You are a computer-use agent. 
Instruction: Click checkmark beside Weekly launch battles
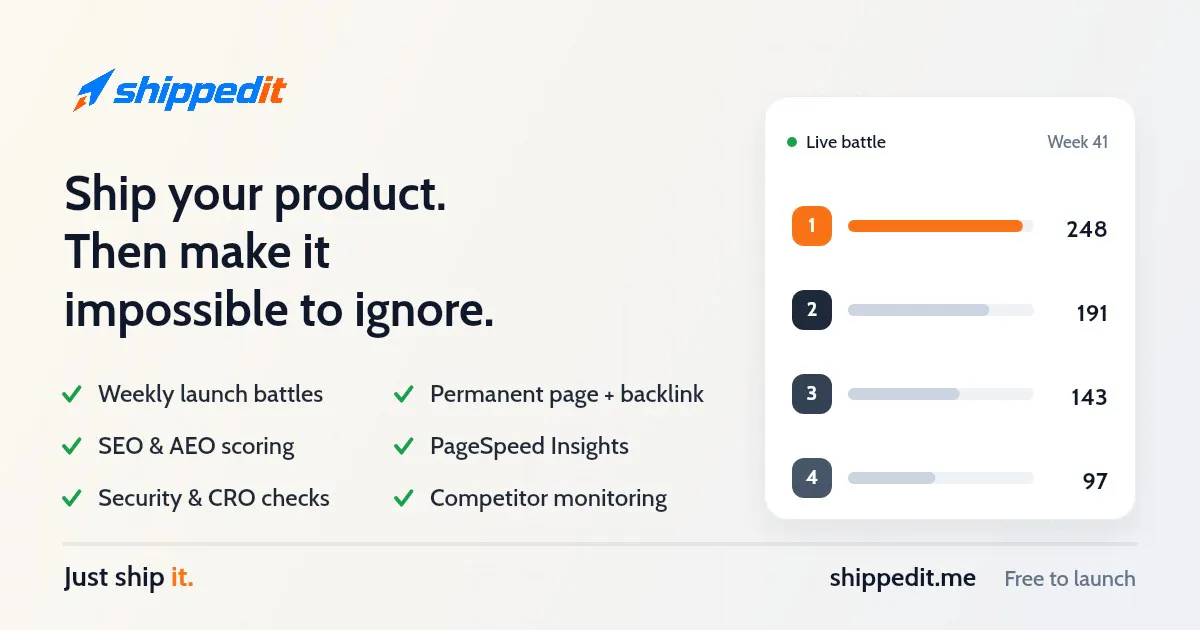(x=72, y=395)
